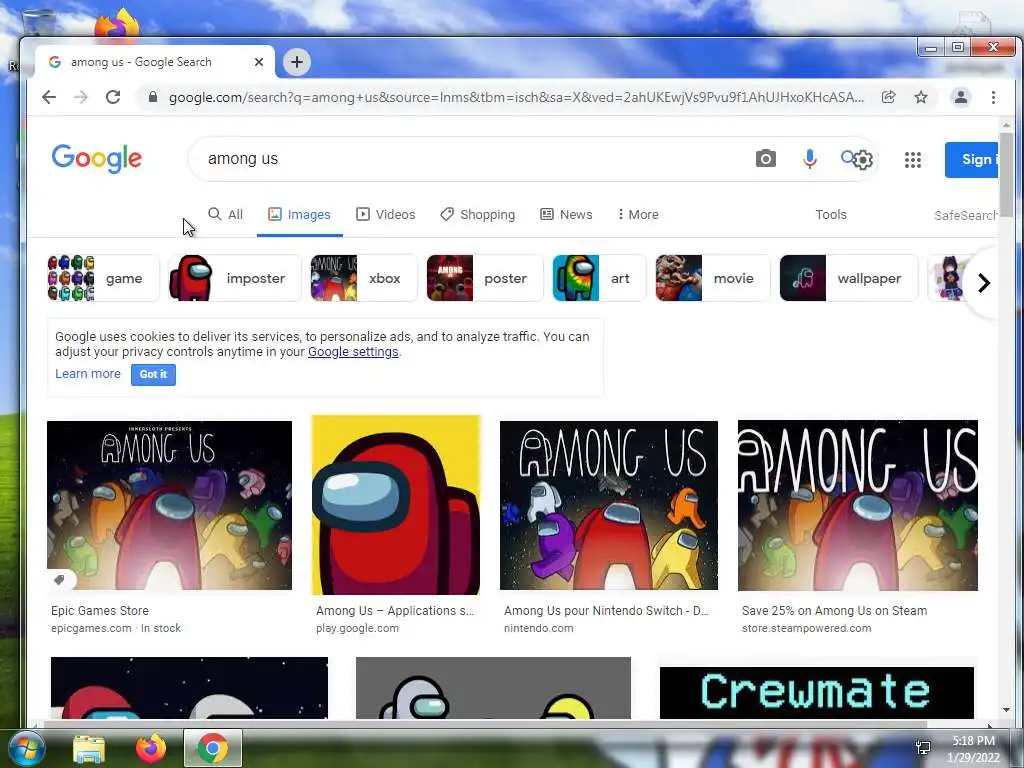Click store.steampowered.com source text
This screenshot has width=1024, height=768.
(x=807, y=628)
